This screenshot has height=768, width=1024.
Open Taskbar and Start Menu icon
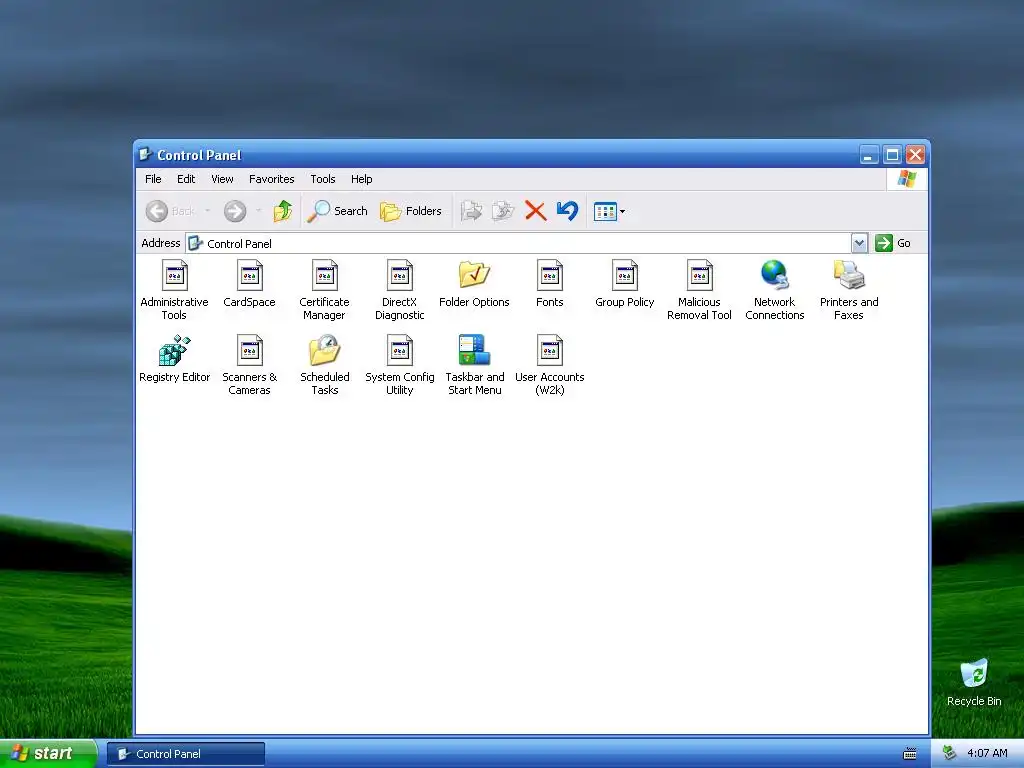click(x=474, y=350)
